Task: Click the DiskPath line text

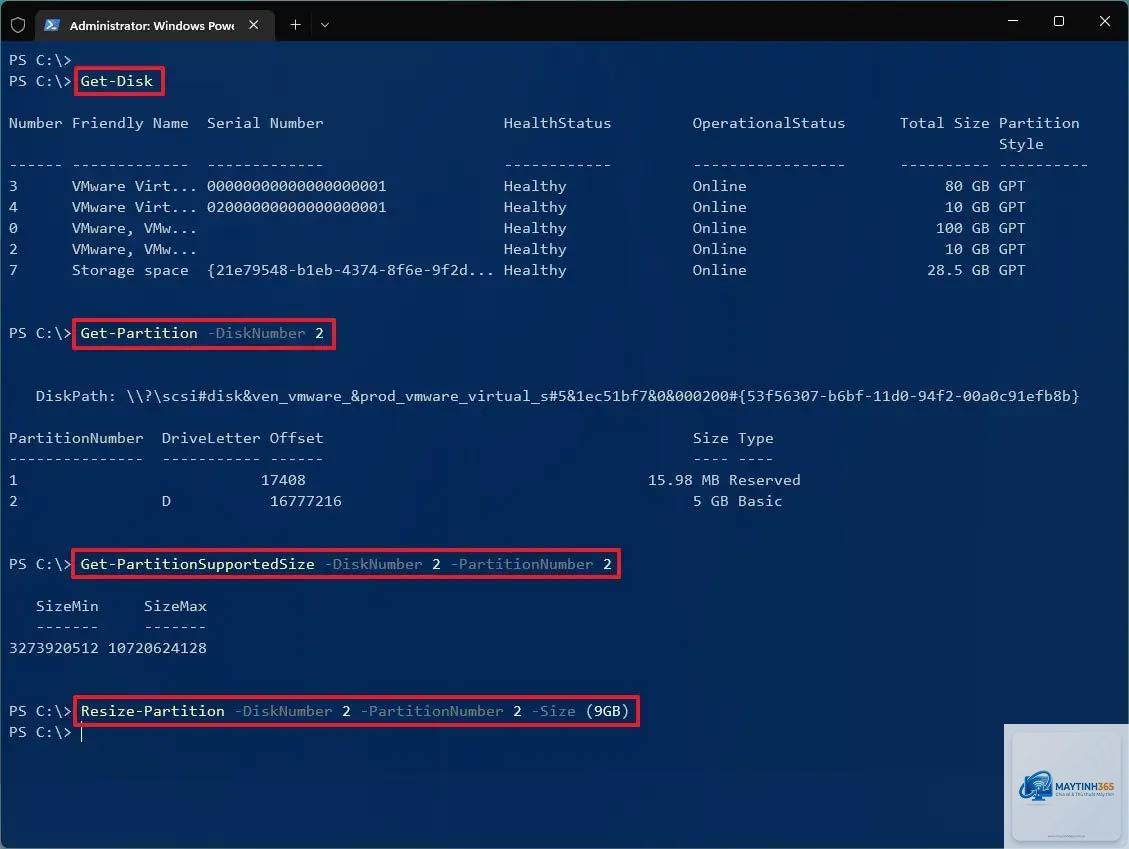Action: coord(557,396)
